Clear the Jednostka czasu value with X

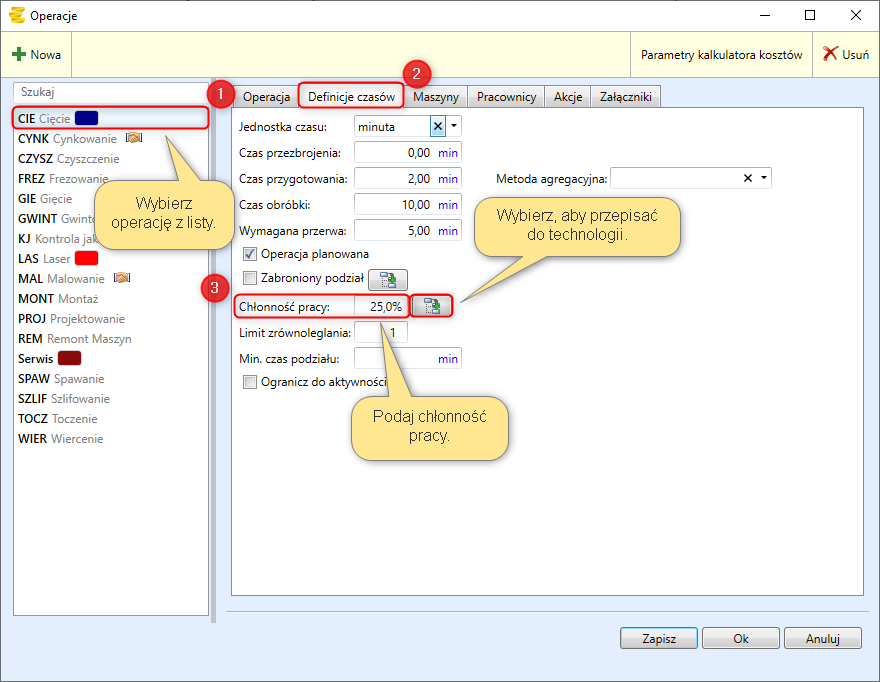(x=437, y=127)
